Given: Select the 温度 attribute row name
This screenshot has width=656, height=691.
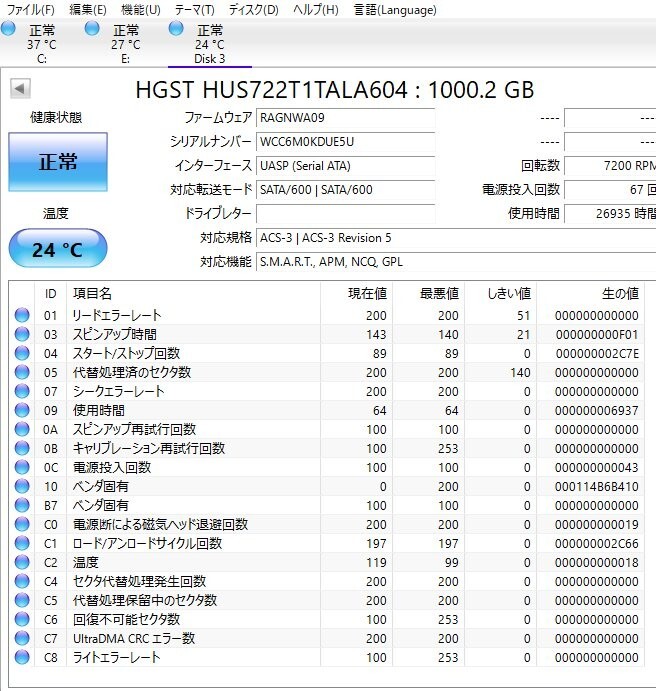Looking at the screenshot, I should 85,562.
